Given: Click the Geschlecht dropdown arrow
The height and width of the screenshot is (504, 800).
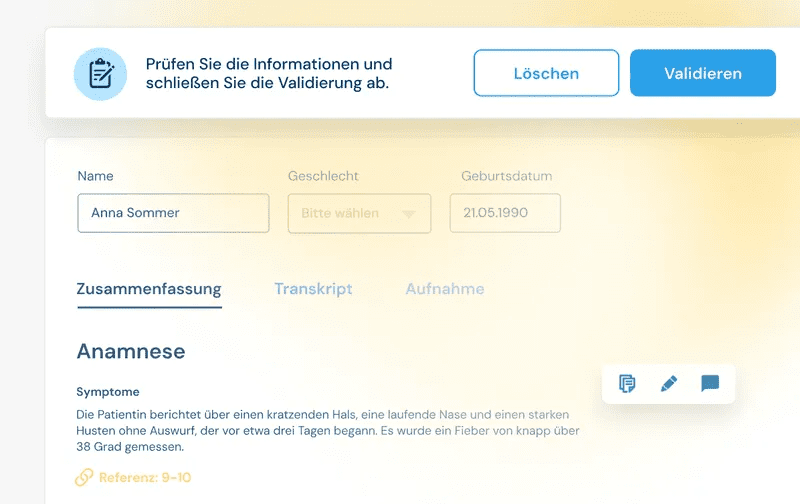Looking at the screenshot, I should 408,214.
